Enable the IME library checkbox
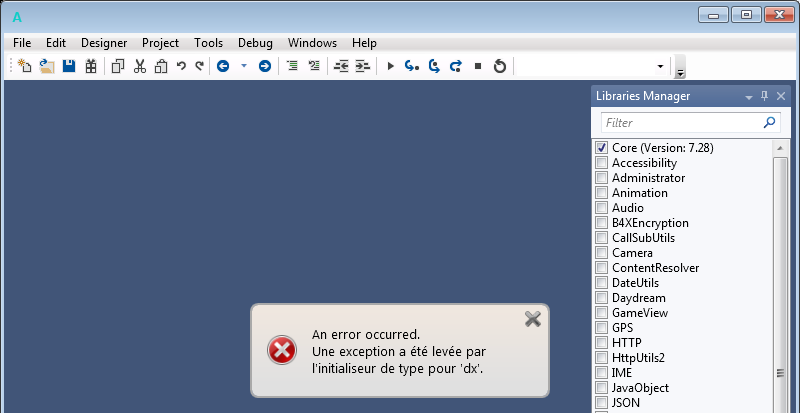The image size is (800, 413). click(602, 373)
